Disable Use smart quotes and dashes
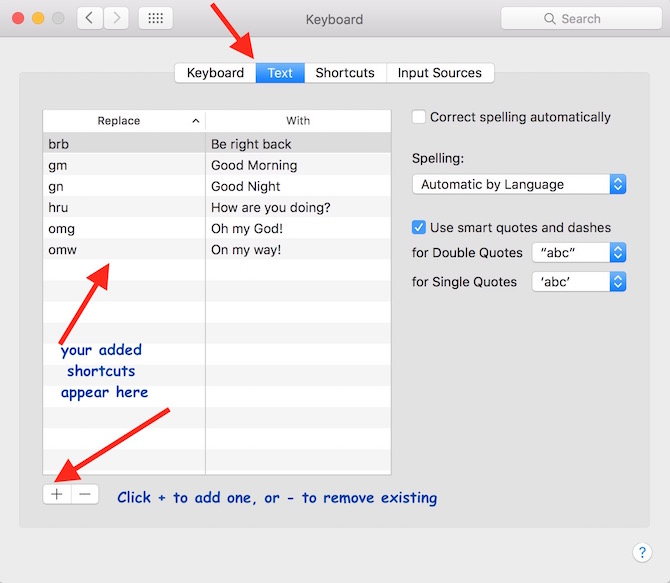This screenshot has width=670, height=583. coord(419,227)
